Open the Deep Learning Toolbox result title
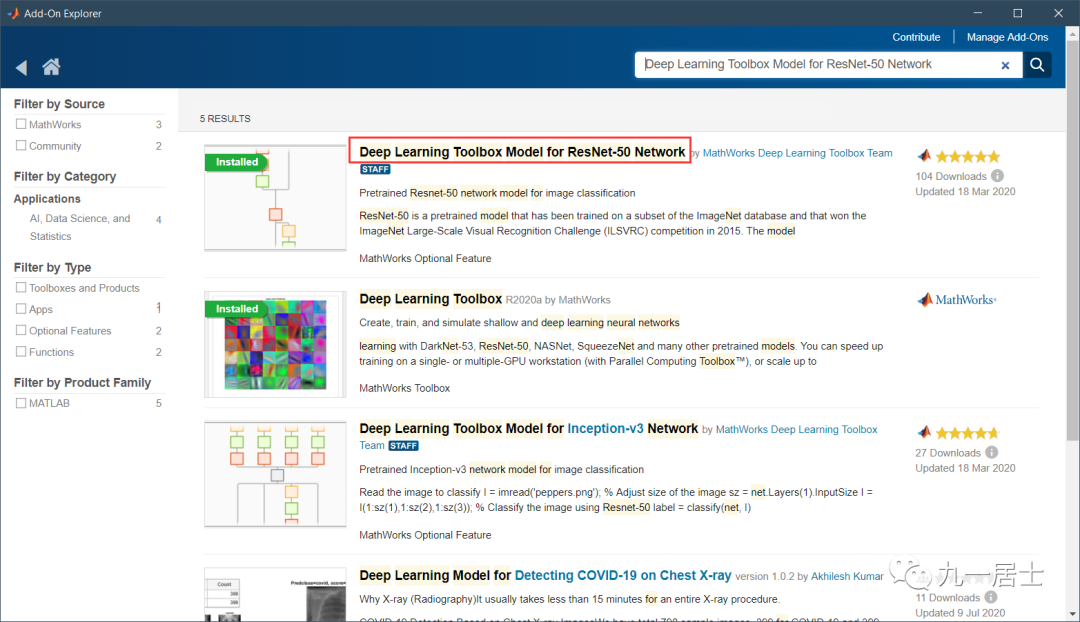The height and width of the screenshot is (622, 1080). (x=430, y=298)
